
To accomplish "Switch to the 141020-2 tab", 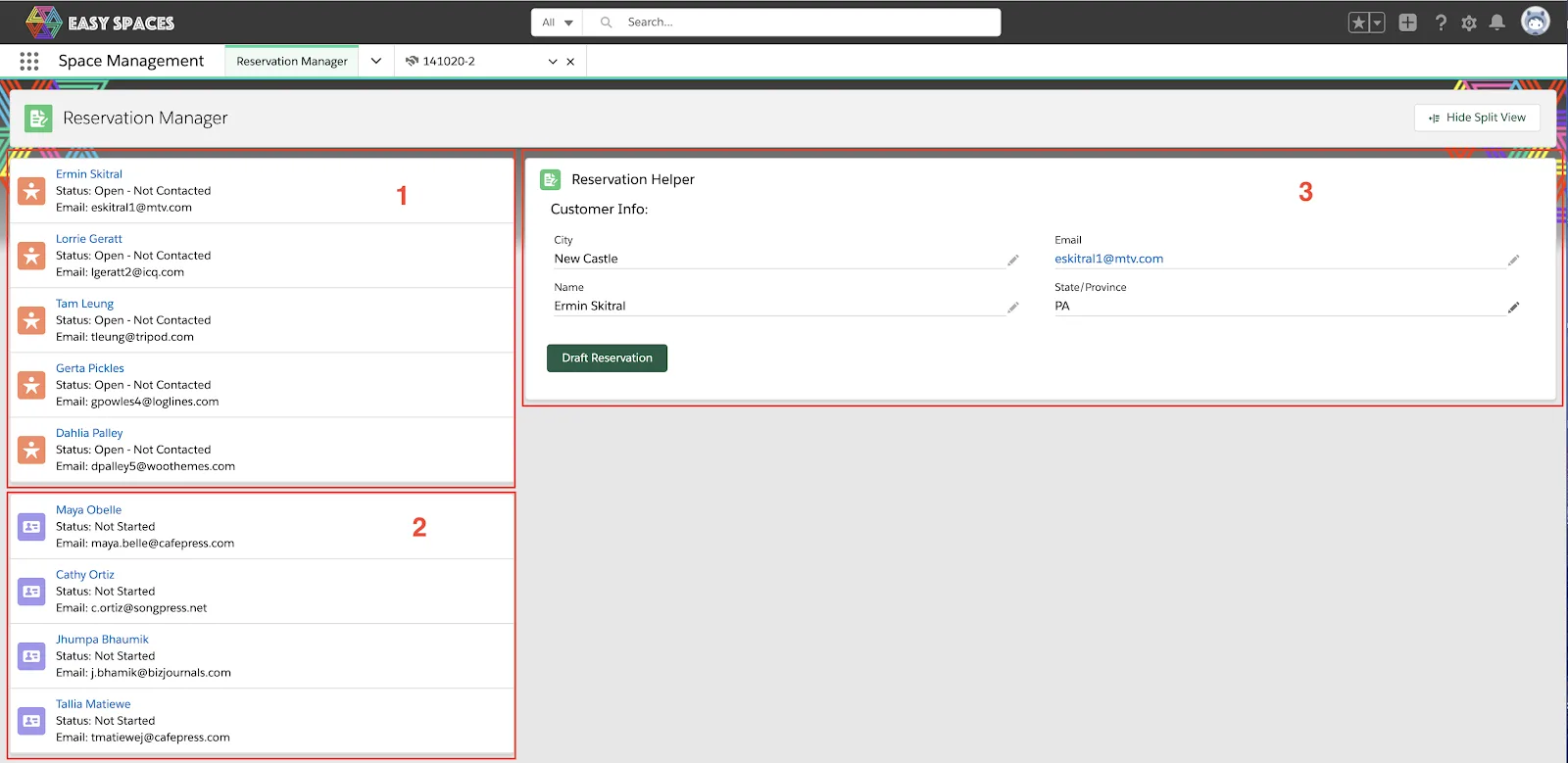I will (449, 61).
